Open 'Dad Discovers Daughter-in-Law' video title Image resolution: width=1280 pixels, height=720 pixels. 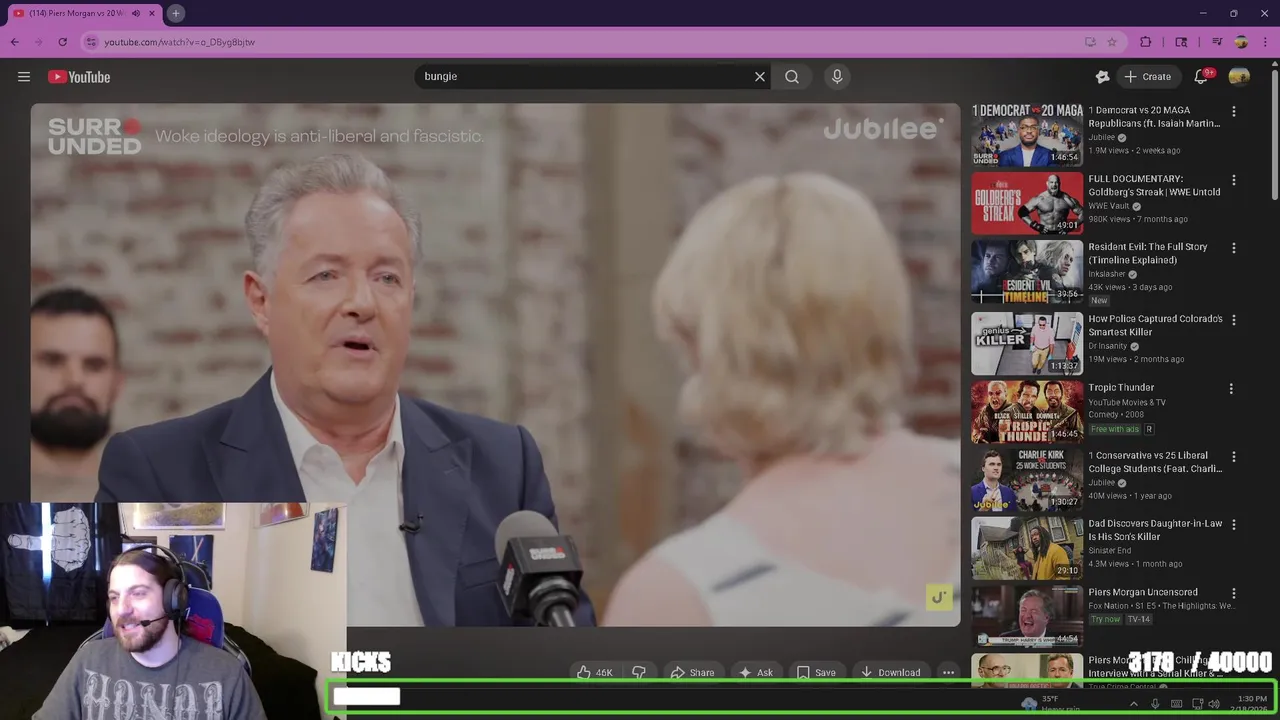pyautogui.click(x=1155, y=530)
